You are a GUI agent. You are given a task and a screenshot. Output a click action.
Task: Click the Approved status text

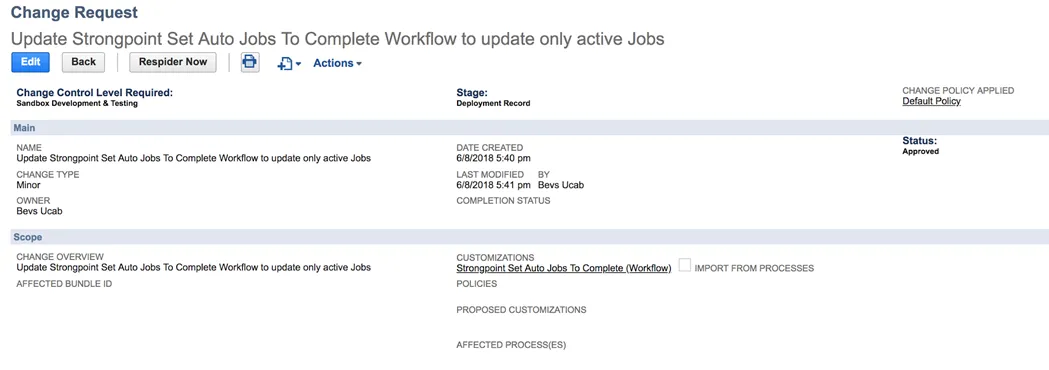click(921, 152)
